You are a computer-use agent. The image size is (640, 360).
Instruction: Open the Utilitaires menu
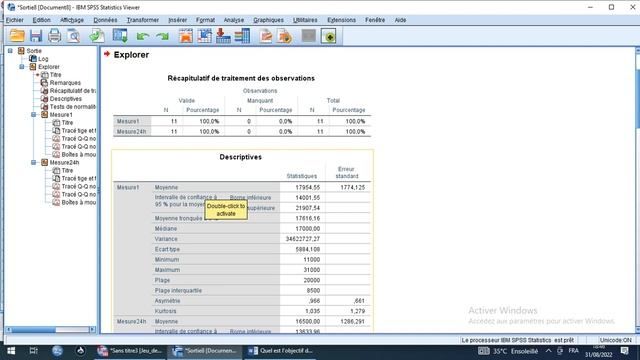click(x=305, y=20)
